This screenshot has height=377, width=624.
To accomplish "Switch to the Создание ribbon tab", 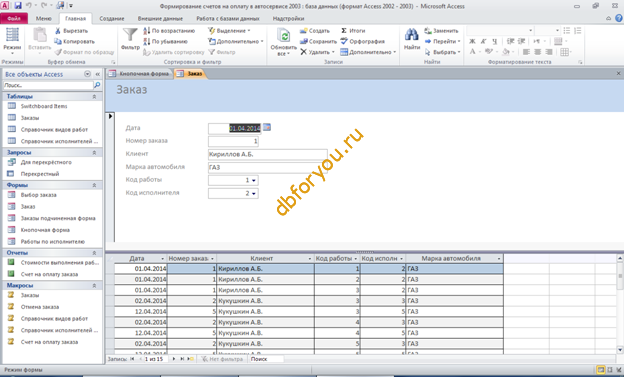I will [x=112, y=18].
